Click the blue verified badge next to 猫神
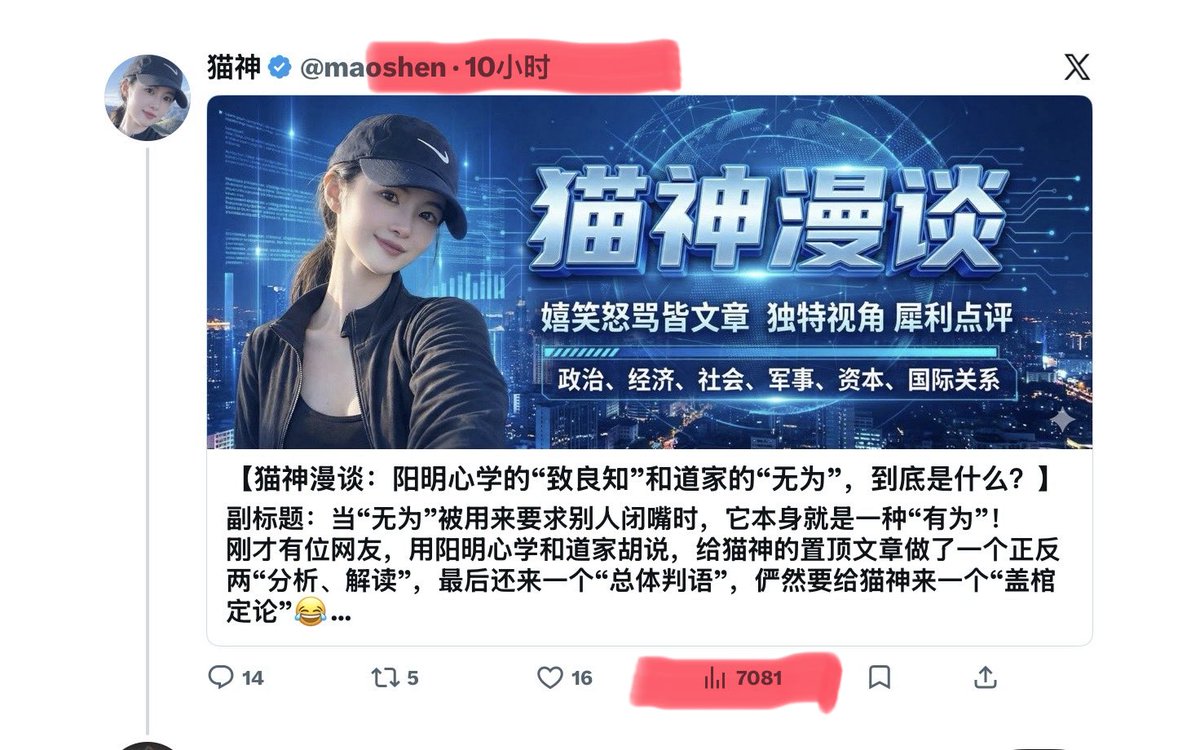 281,67
